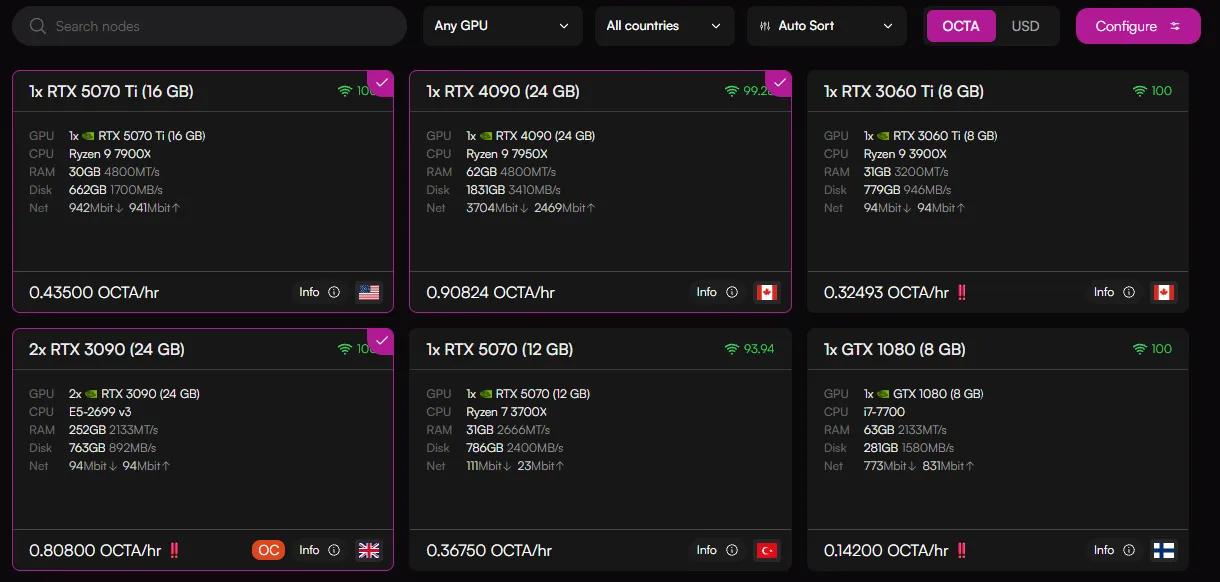
Task: Open Info for the RTX 5070 (12 GB) node
Action: point(717,550)
